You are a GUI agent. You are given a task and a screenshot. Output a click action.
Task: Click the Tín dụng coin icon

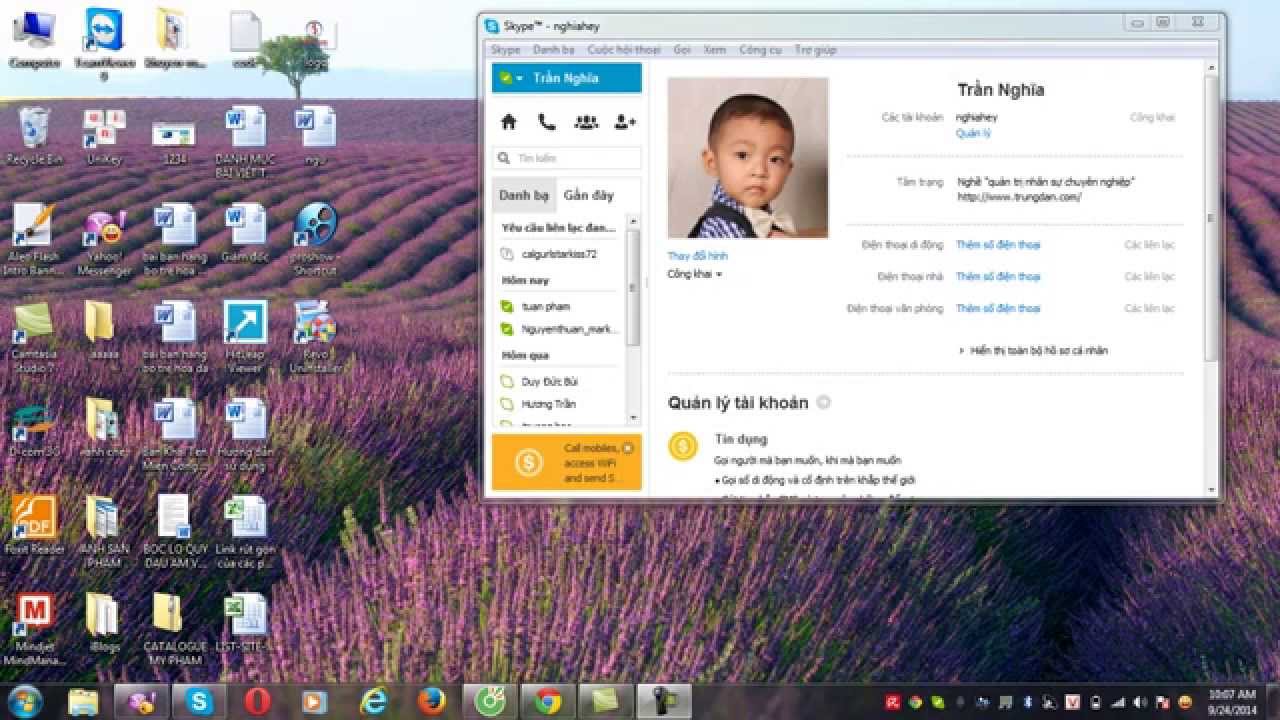683,446
